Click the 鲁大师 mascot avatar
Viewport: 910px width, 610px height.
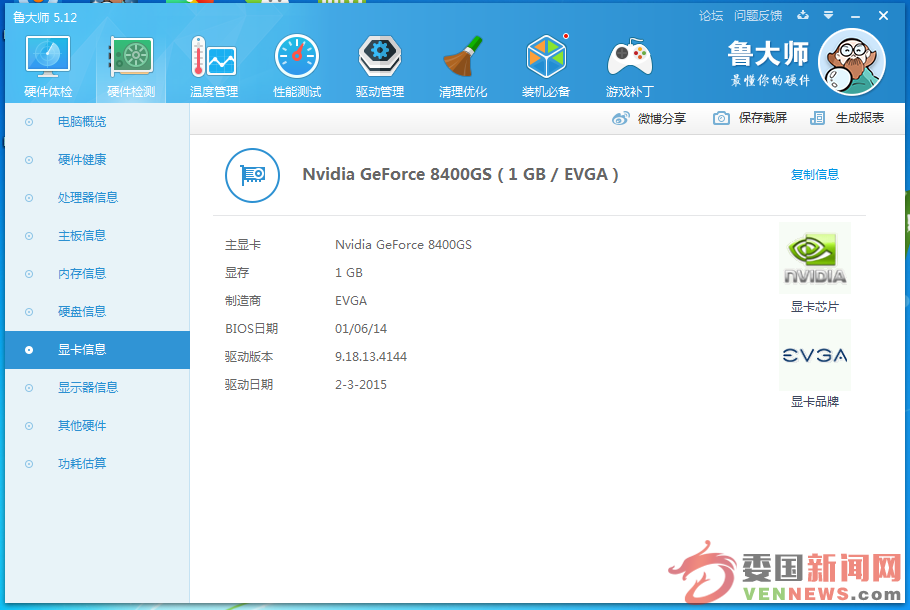pyautogui.click(x=851, y=62)
